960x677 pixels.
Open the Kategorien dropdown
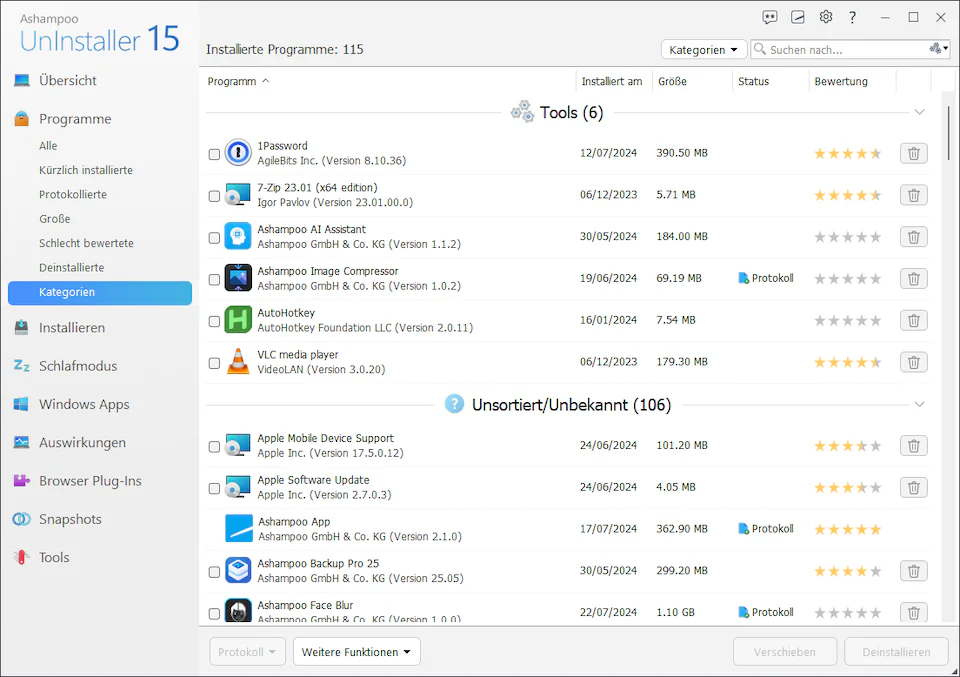pyautogui.click(x=703, y=50)
